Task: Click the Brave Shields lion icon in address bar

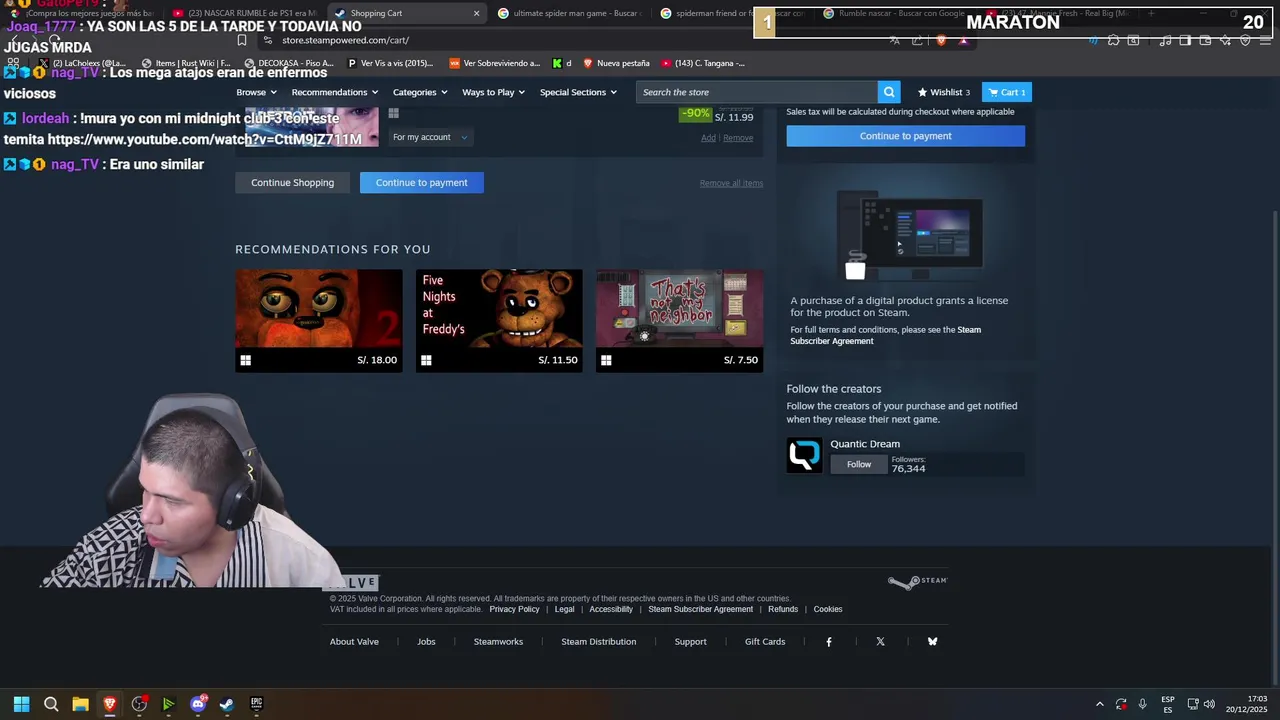Action: (941, 40)
